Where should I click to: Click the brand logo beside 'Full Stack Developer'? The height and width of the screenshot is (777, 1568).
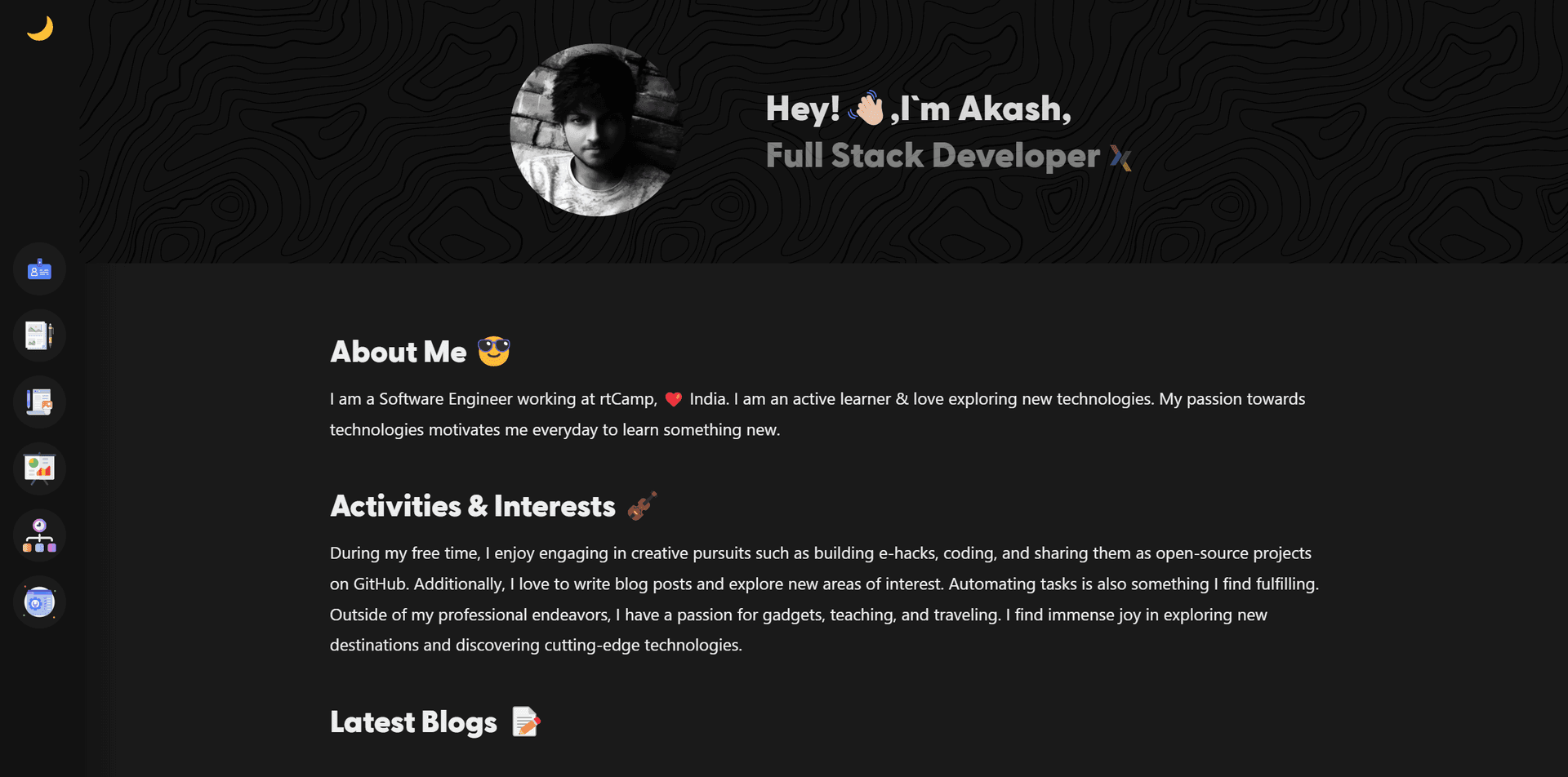point(1120,158)
